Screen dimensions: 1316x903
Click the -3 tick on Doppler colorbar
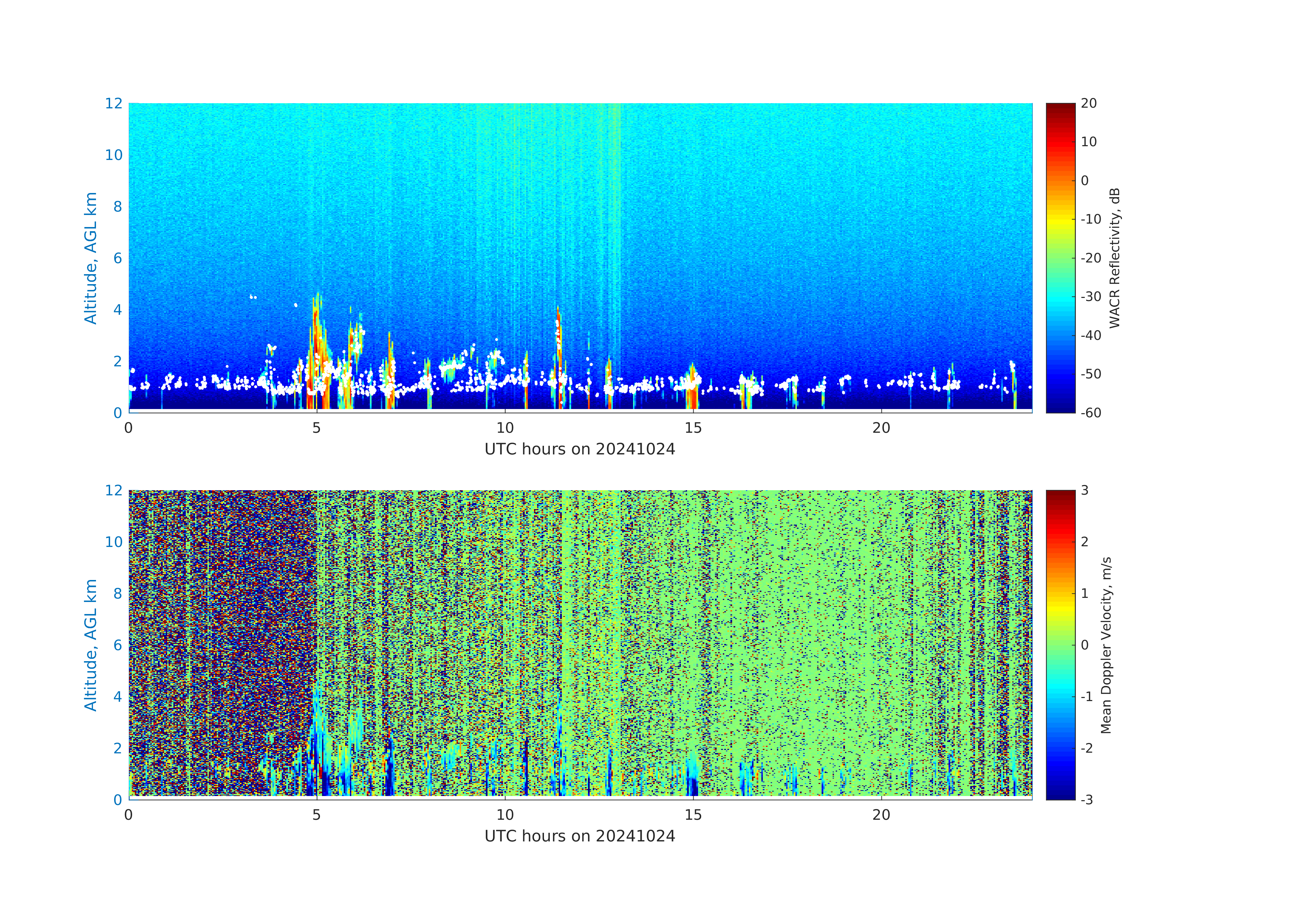pos(1087,799)
